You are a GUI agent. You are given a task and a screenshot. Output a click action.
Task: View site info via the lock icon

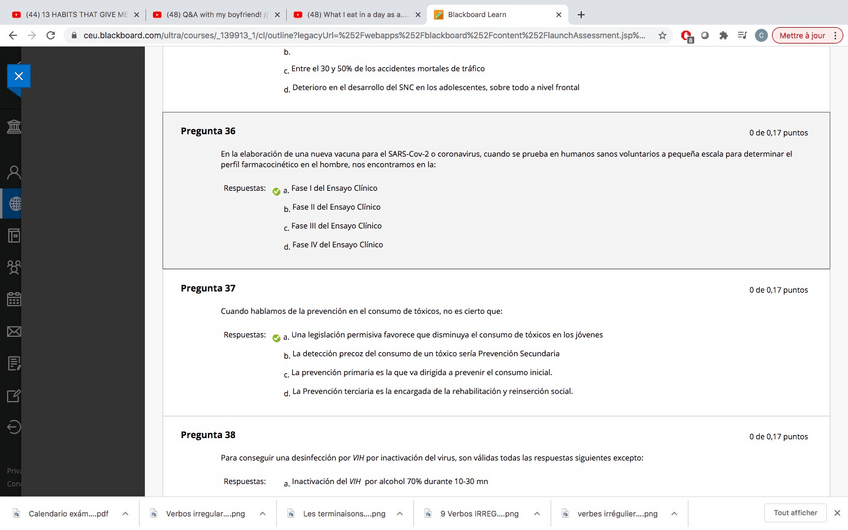[74, 36]
